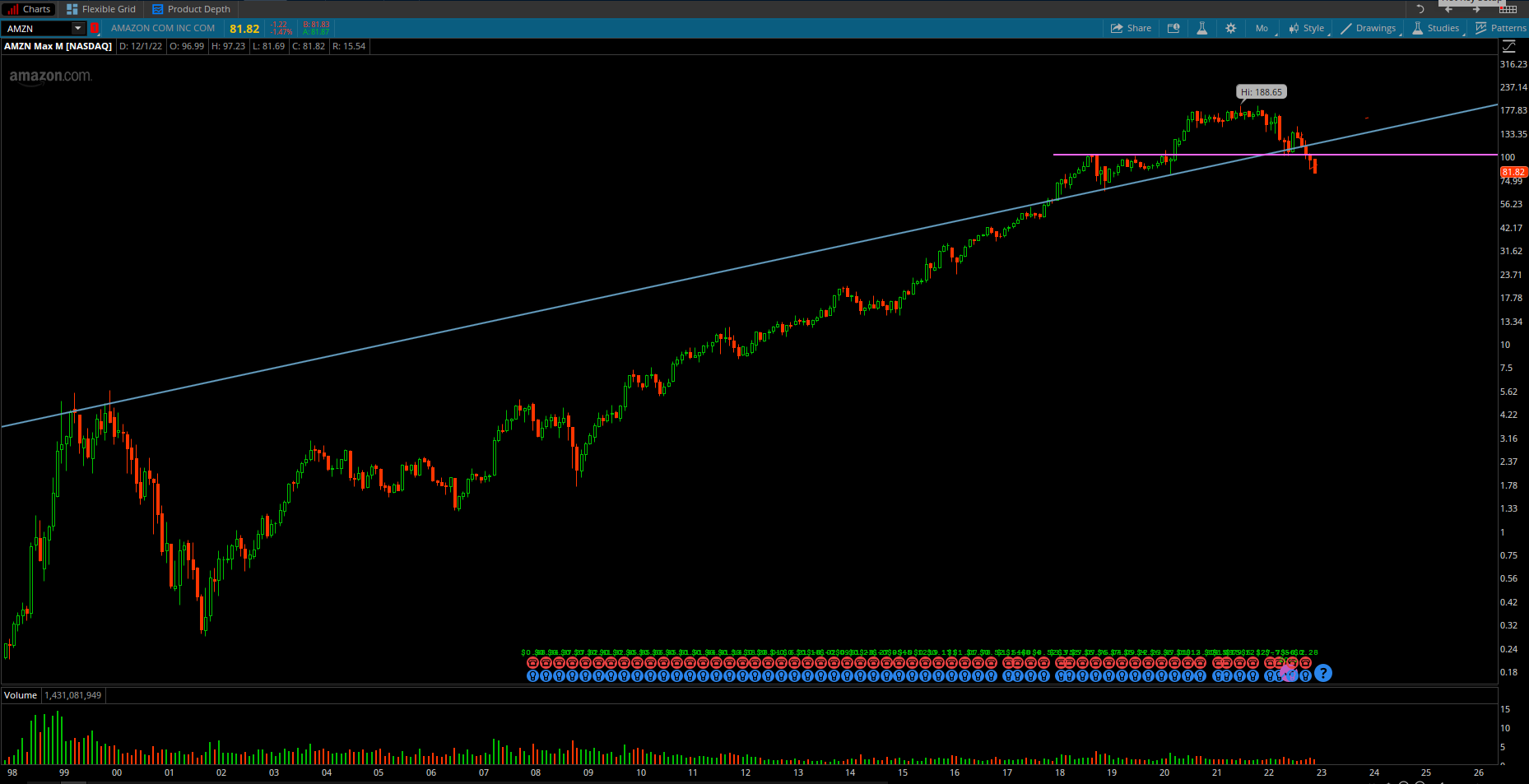
Task: Click the back arrow navigation icon
Action: (1448, 9)
